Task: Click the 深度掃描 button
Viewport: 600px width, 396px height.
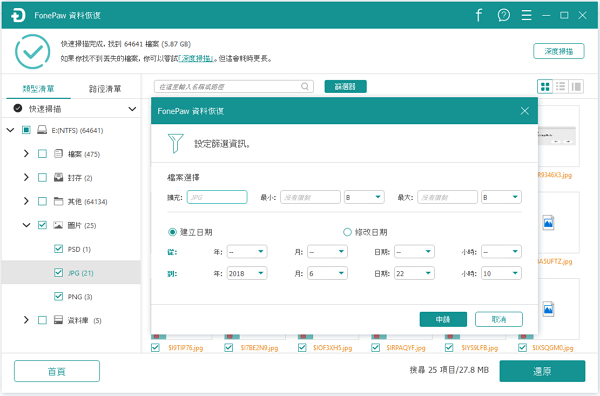Action: click(559, 51)
